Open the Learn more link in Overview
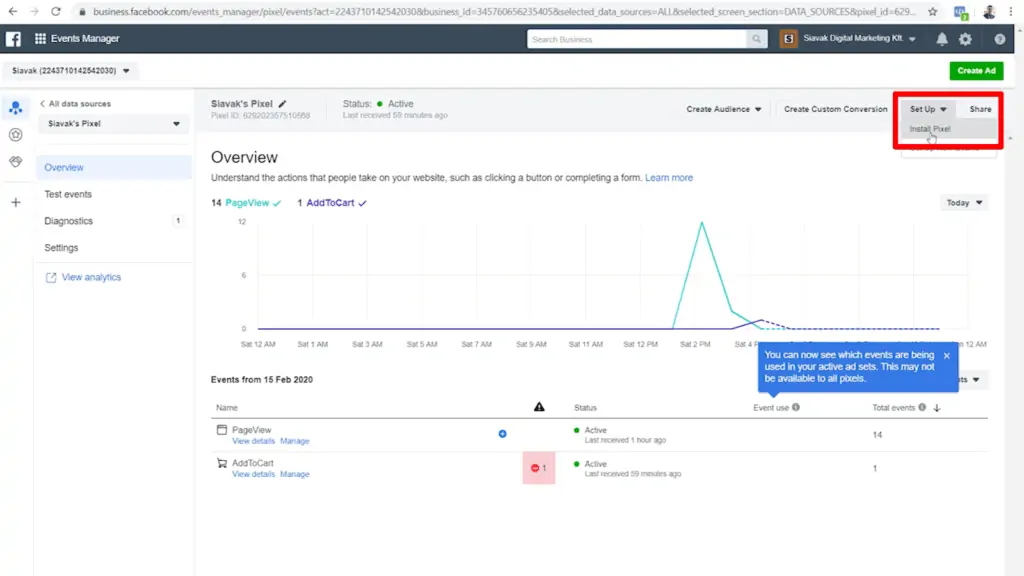Viewport: 1024px width, 576px height. (669, 177)
